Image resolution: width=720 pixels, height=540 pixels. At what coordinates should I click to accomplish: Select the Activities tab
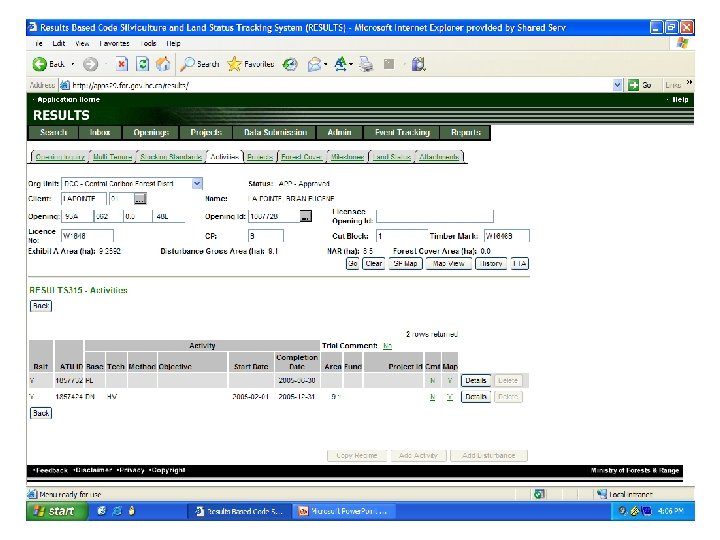click(x=224, y=157)
